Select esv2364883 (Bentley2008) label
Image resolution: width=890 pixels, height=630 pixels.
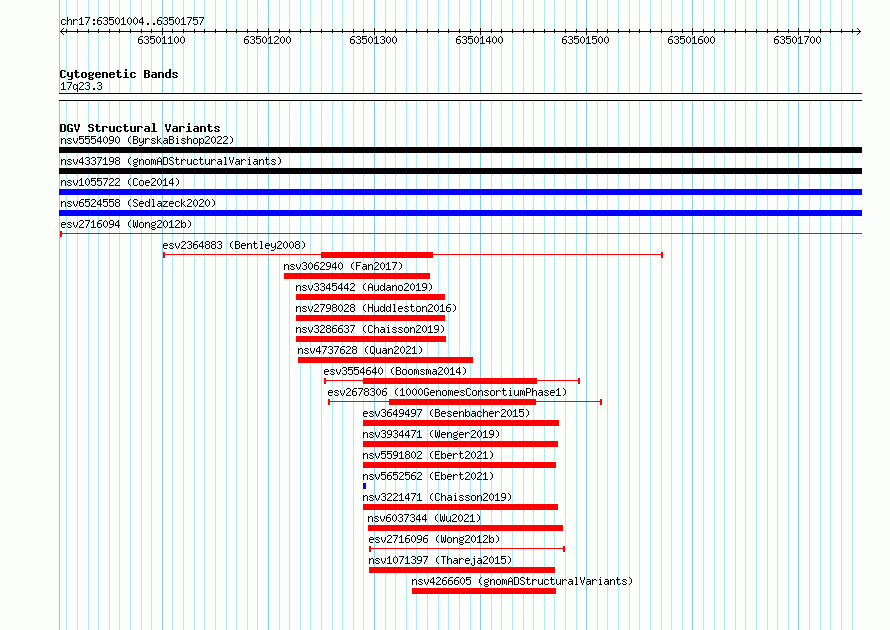pos(234,245)
